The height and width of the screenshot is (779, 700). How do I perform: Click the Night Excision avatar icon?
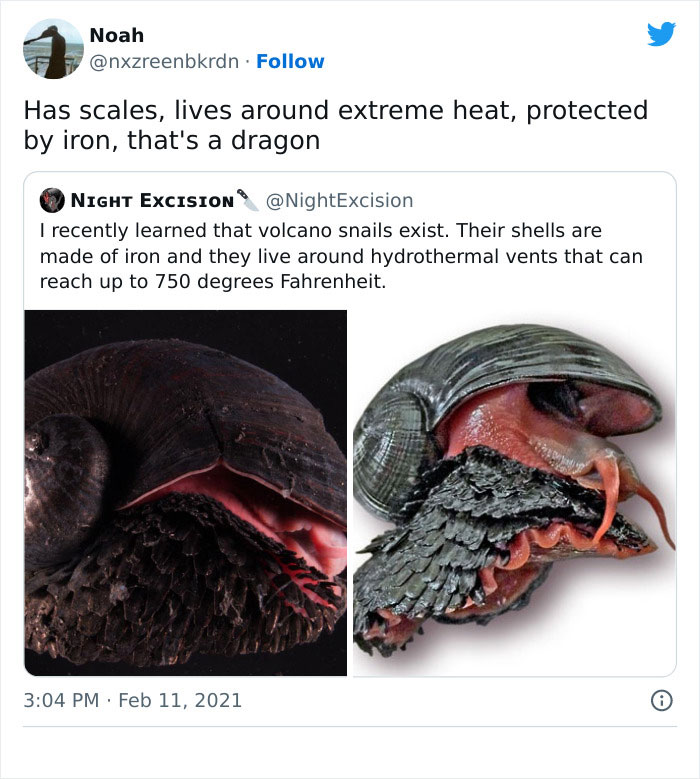(x=52, y=200)
